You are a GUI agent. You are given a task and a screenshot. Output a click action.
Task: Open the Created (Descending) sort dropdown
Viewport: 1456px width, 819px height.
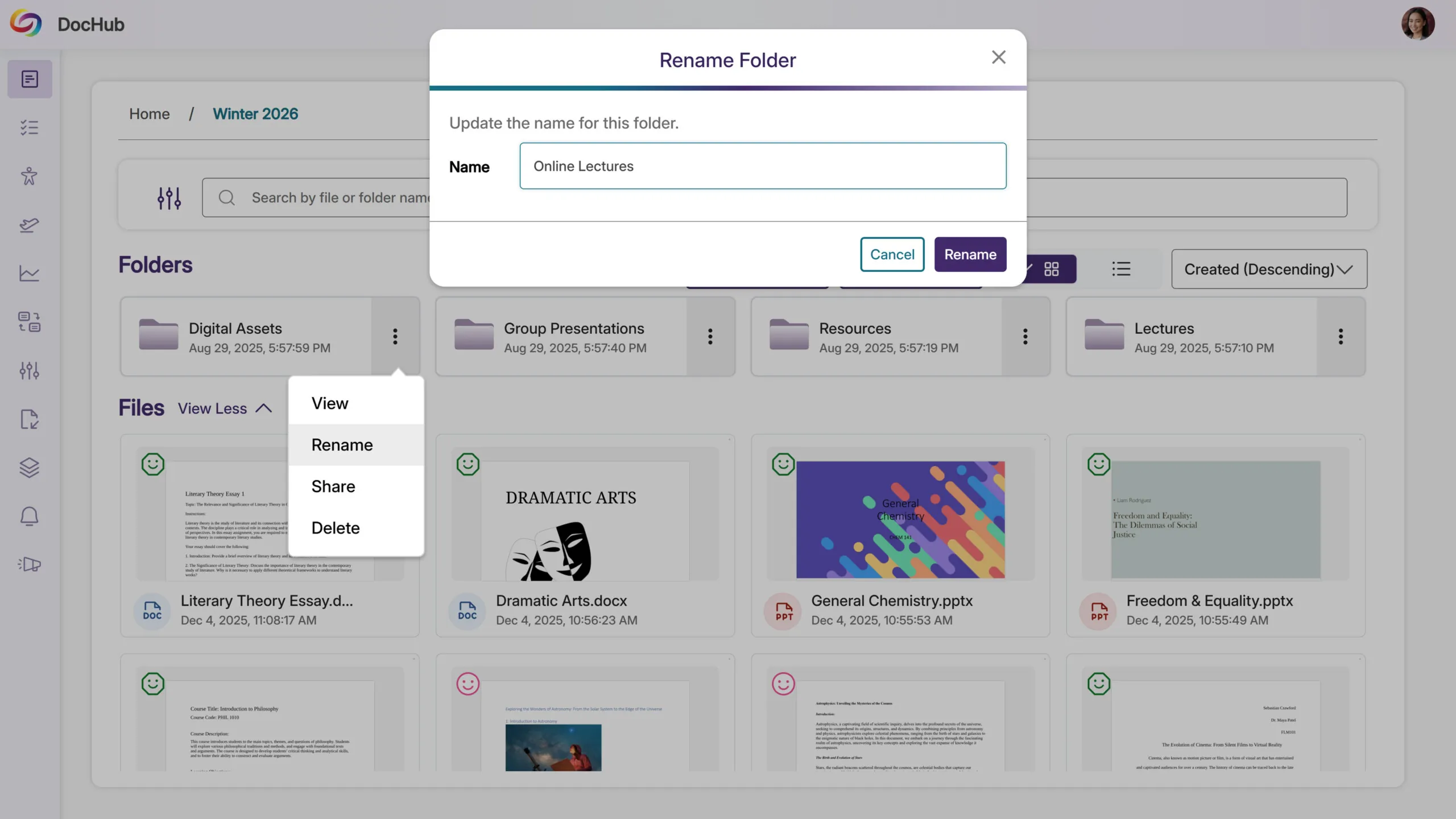(1268, 269)
